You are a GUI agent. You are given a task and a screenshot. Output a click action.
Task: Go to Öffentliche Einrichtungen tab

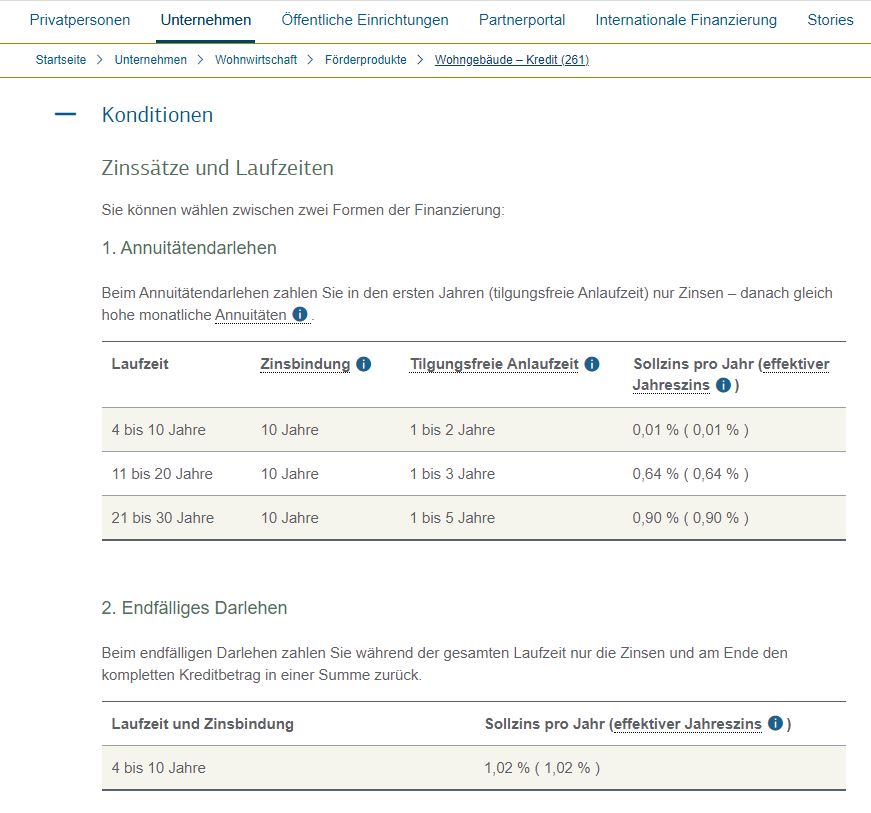pos(365,20)
